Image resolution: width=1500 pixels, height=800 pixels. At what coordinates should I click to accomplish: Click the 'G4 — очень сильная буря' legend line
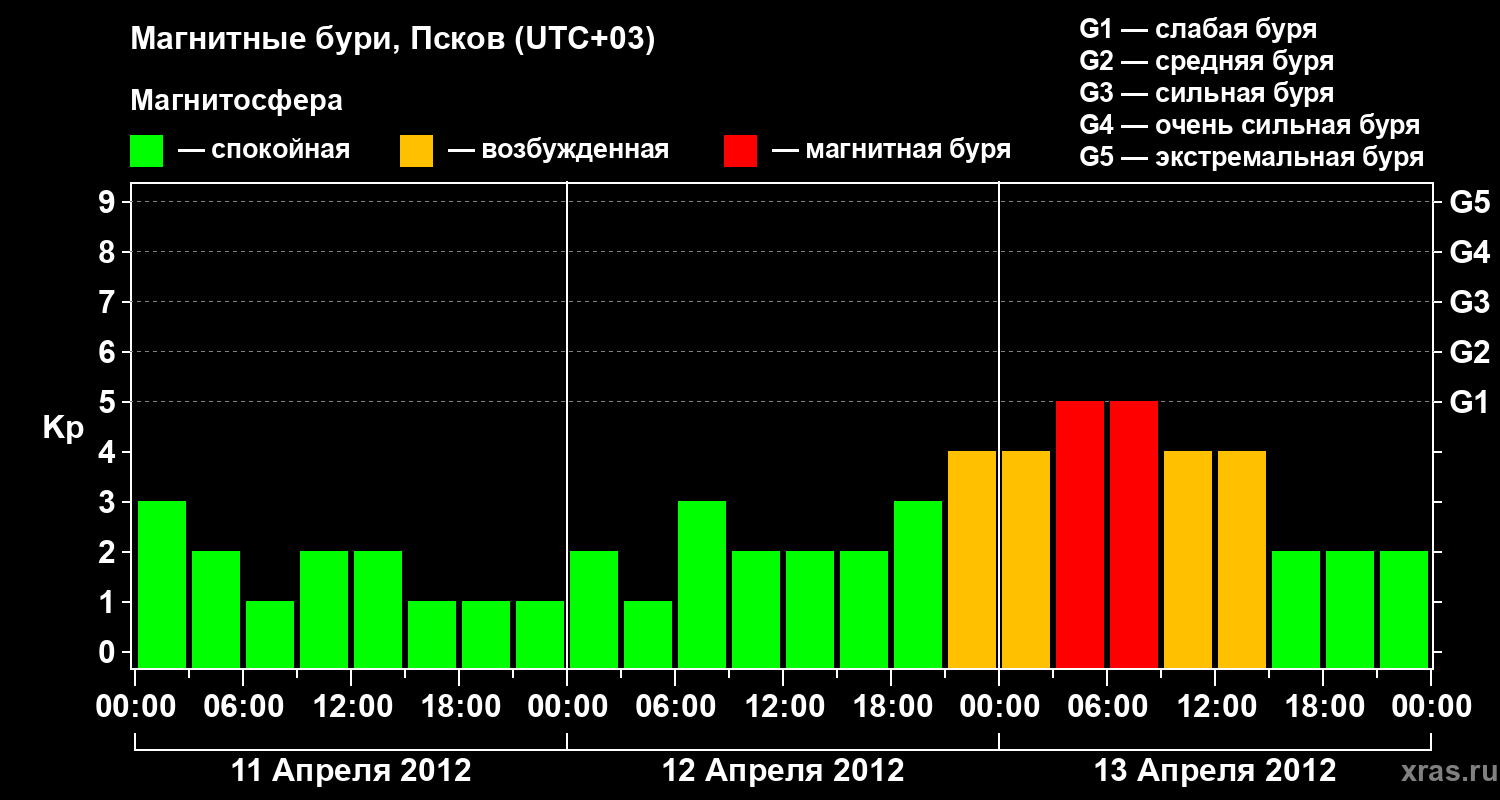1249,125
